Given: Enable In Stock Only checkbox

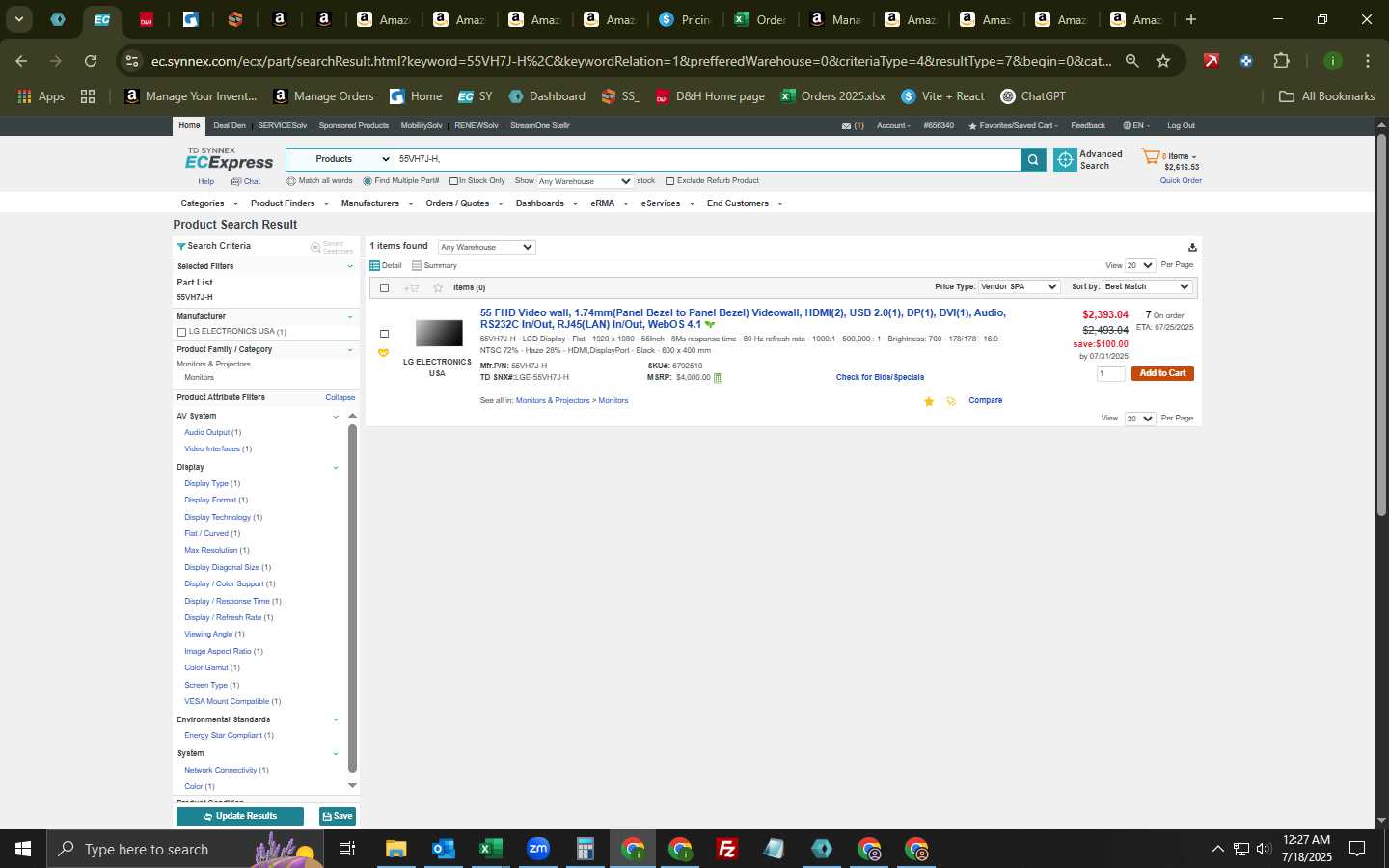Looking at the screenshot, I should (453, 181).
